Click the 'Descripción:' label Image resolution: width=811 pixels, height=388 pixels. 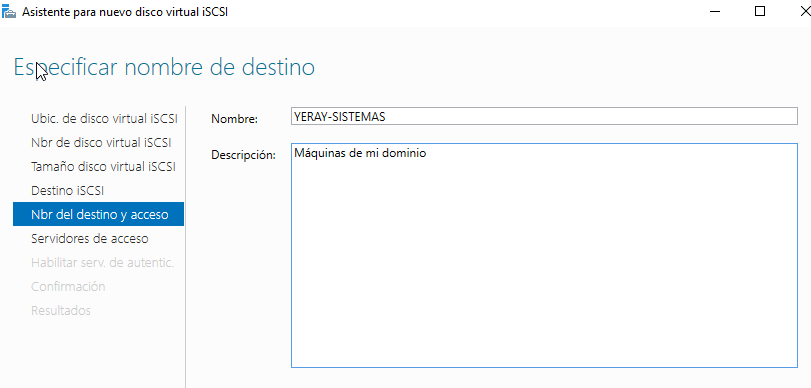244,155
